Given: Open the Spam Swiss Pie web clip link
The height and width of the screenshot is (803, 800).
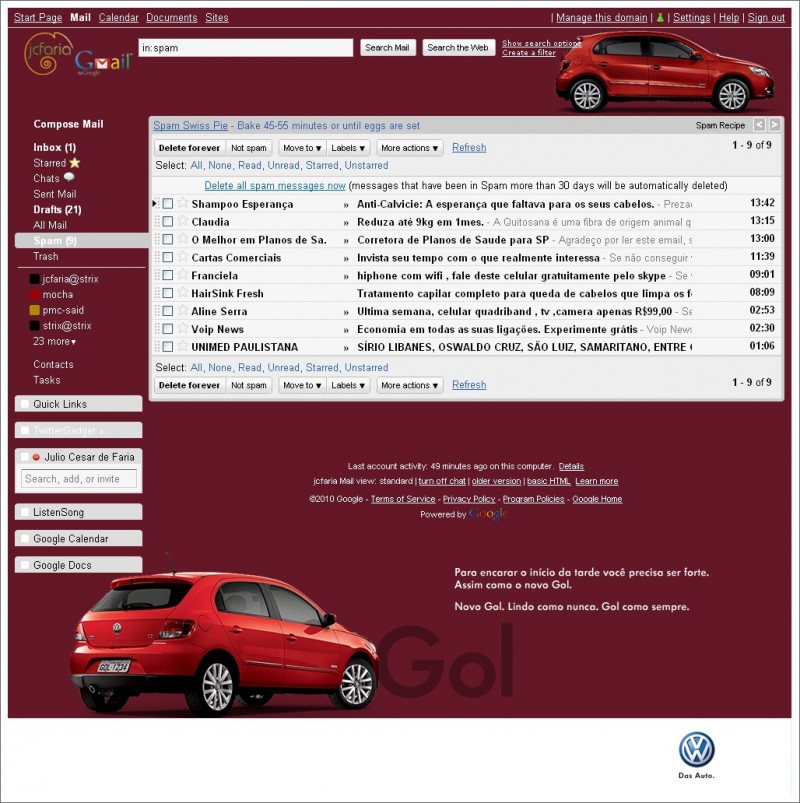Looking at the screenshot, I should pos(191,125).
